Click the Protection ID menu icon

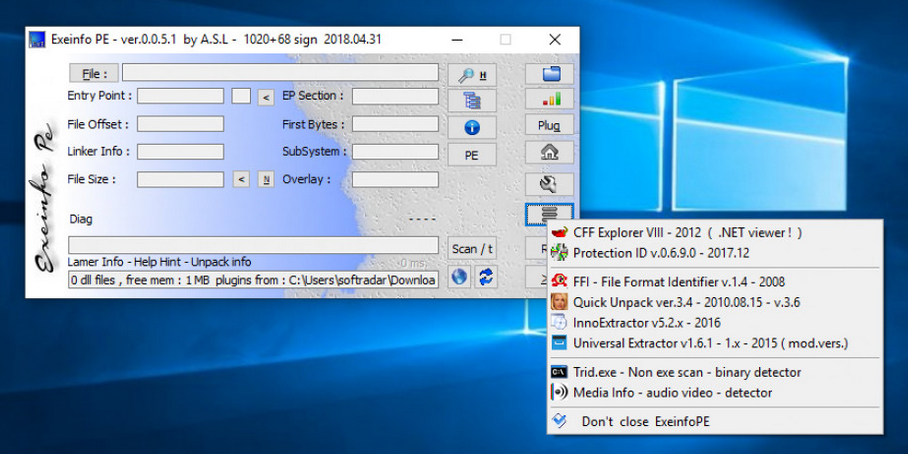click(x=559, y=253)
